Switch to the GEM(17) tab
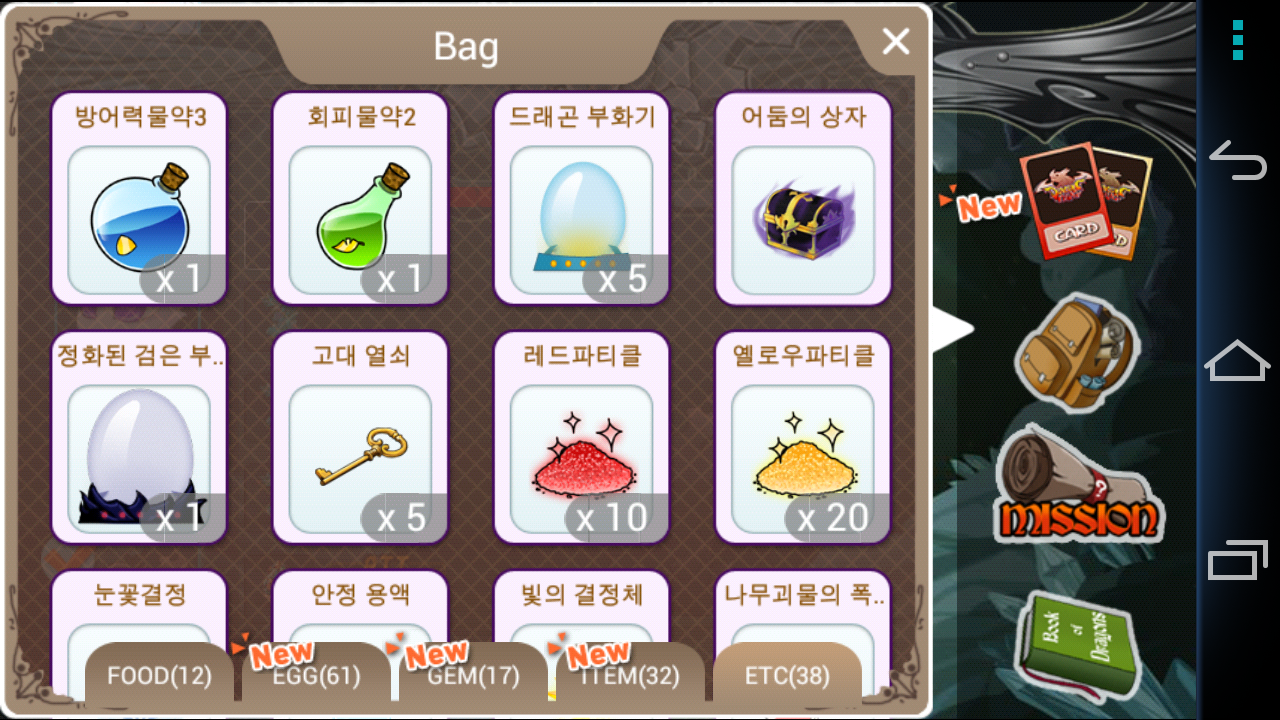 [x=473, y=676]
